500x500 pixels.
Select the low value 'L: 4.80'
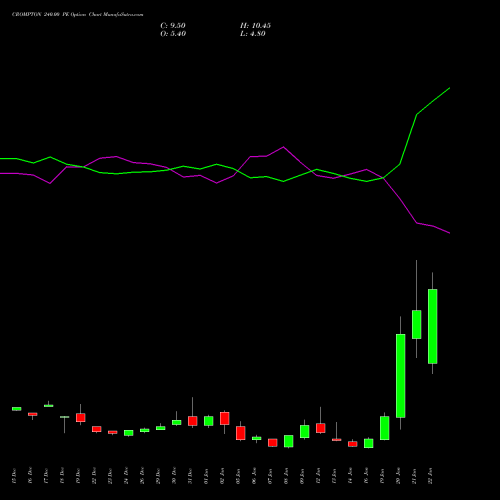point(253,34)
